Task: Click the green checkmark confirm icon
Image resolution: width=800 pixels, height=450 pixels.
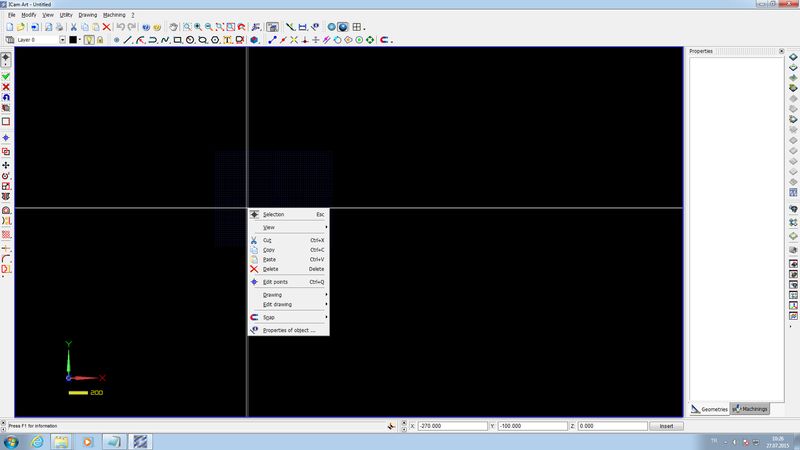Action: tap(6, 76)
